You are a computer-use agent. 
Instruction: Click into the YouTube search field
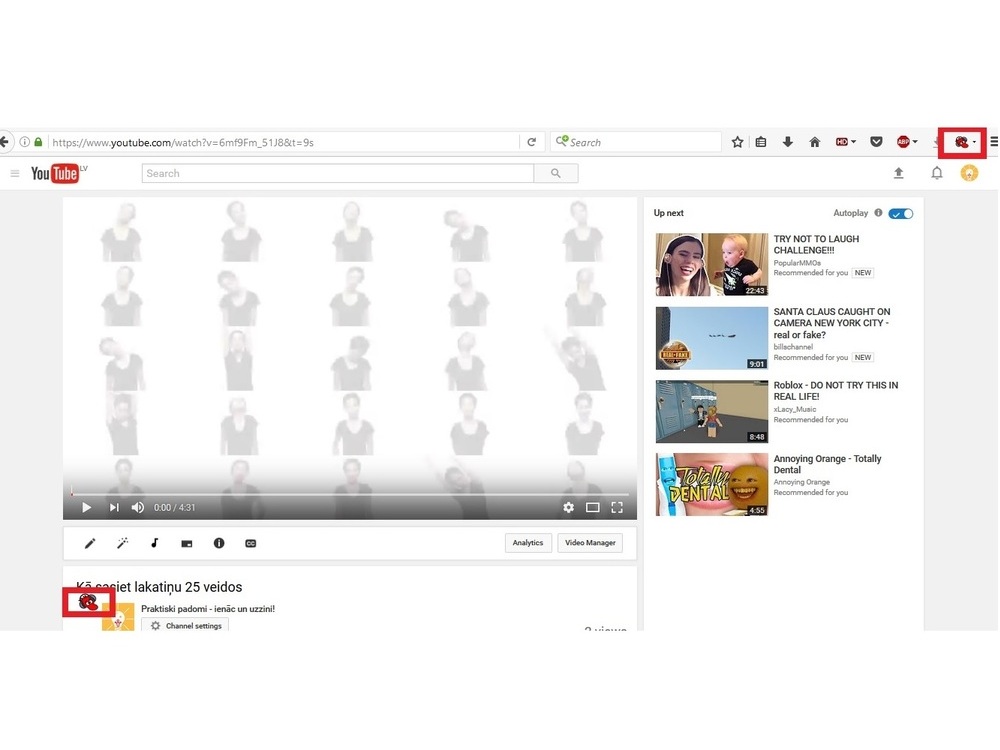point(337,173)
